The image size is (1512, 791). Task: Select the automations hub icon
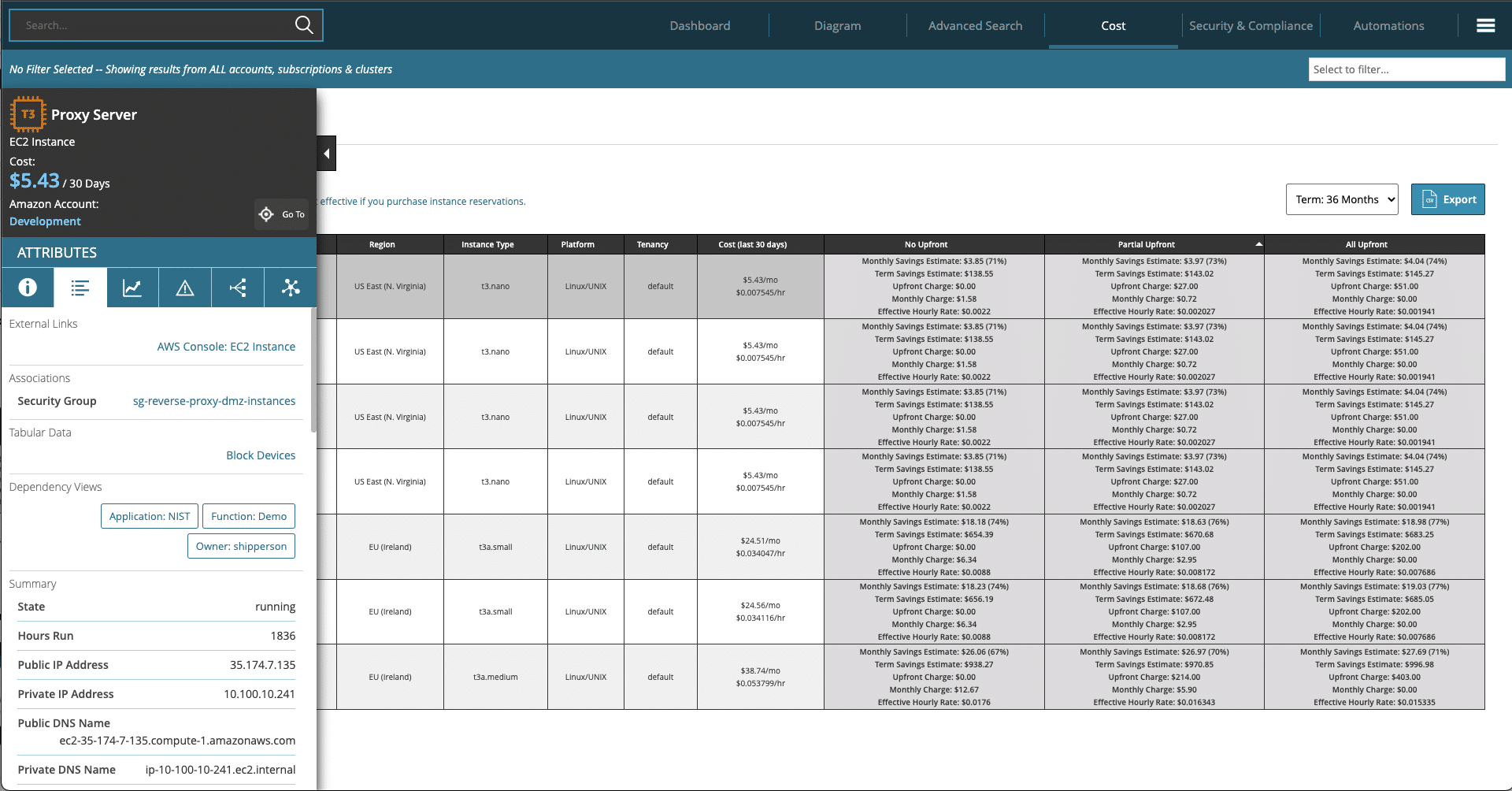(x=290, y=288)
